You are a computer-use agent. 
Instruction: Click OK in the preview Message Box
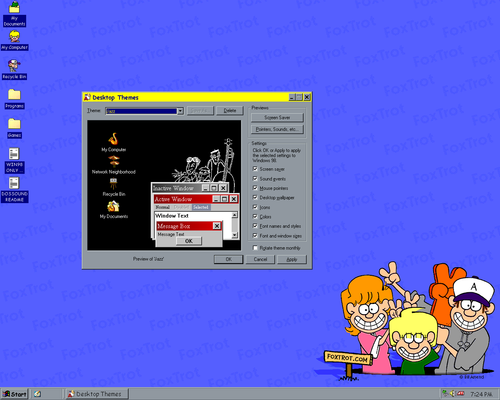coord(189,241)
